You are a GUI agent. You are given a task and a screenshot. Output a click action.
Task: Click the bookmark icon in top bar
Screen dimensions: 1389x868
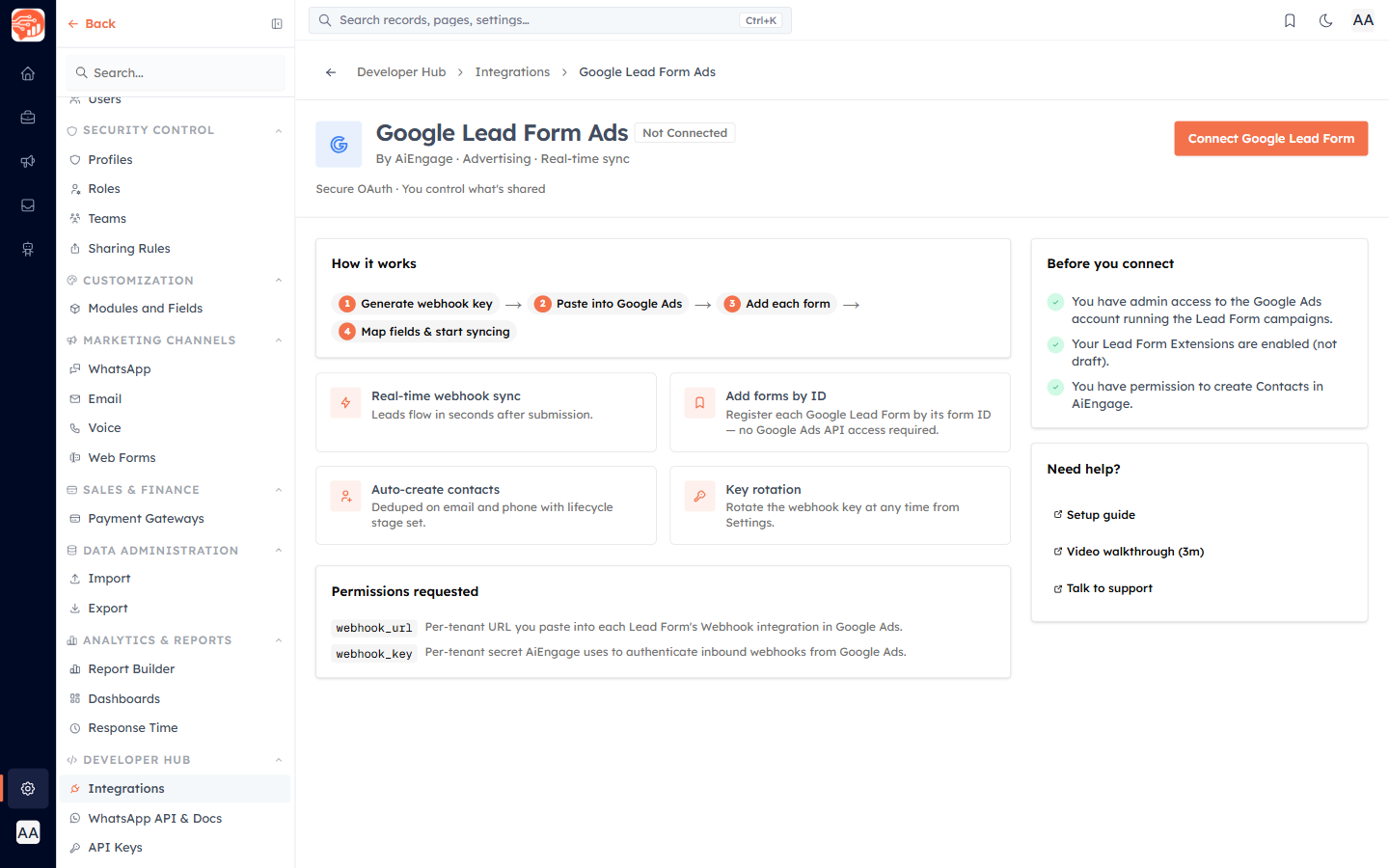pos(1290,20)
